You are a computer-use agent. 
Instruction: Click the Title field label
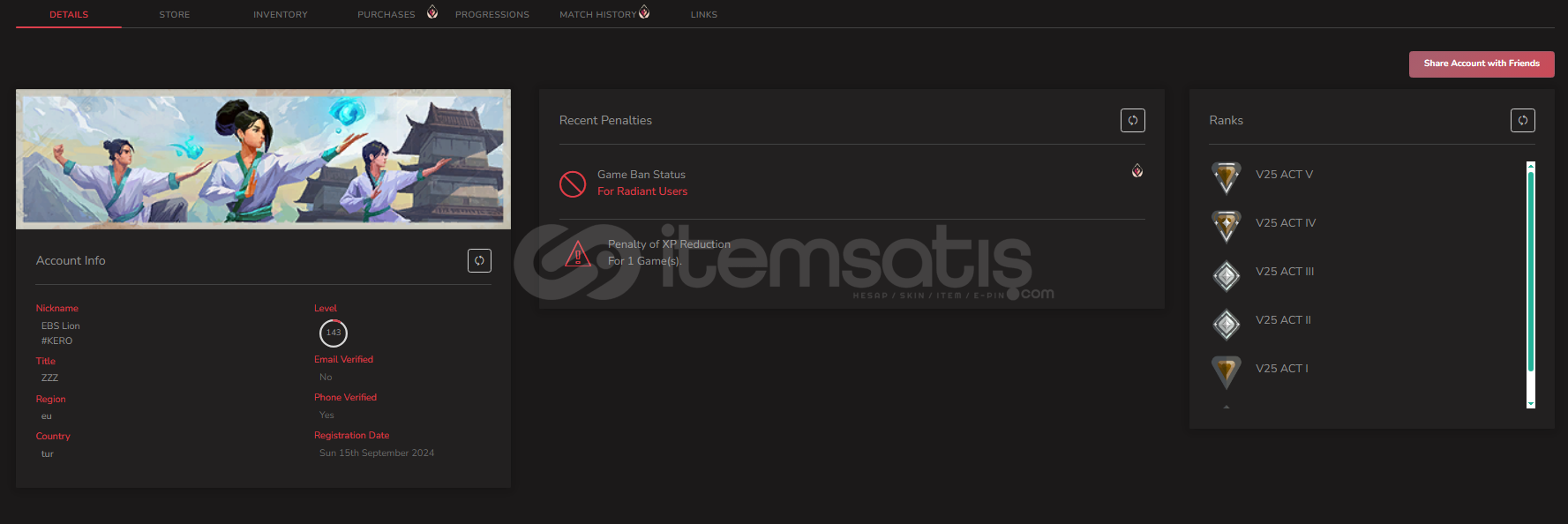point(46,361)
